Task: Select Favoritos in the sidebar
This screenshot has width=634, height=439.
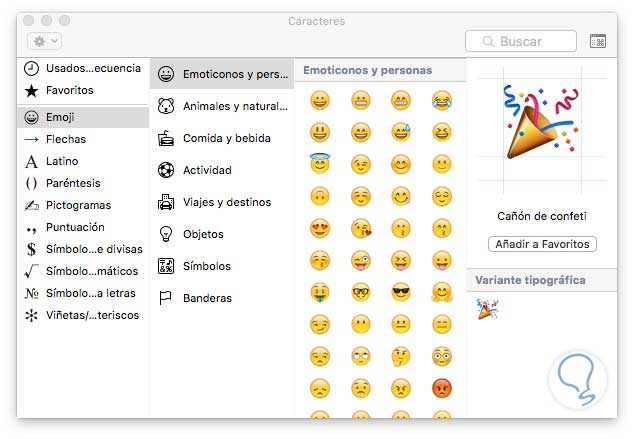Action: coord(69,90)
